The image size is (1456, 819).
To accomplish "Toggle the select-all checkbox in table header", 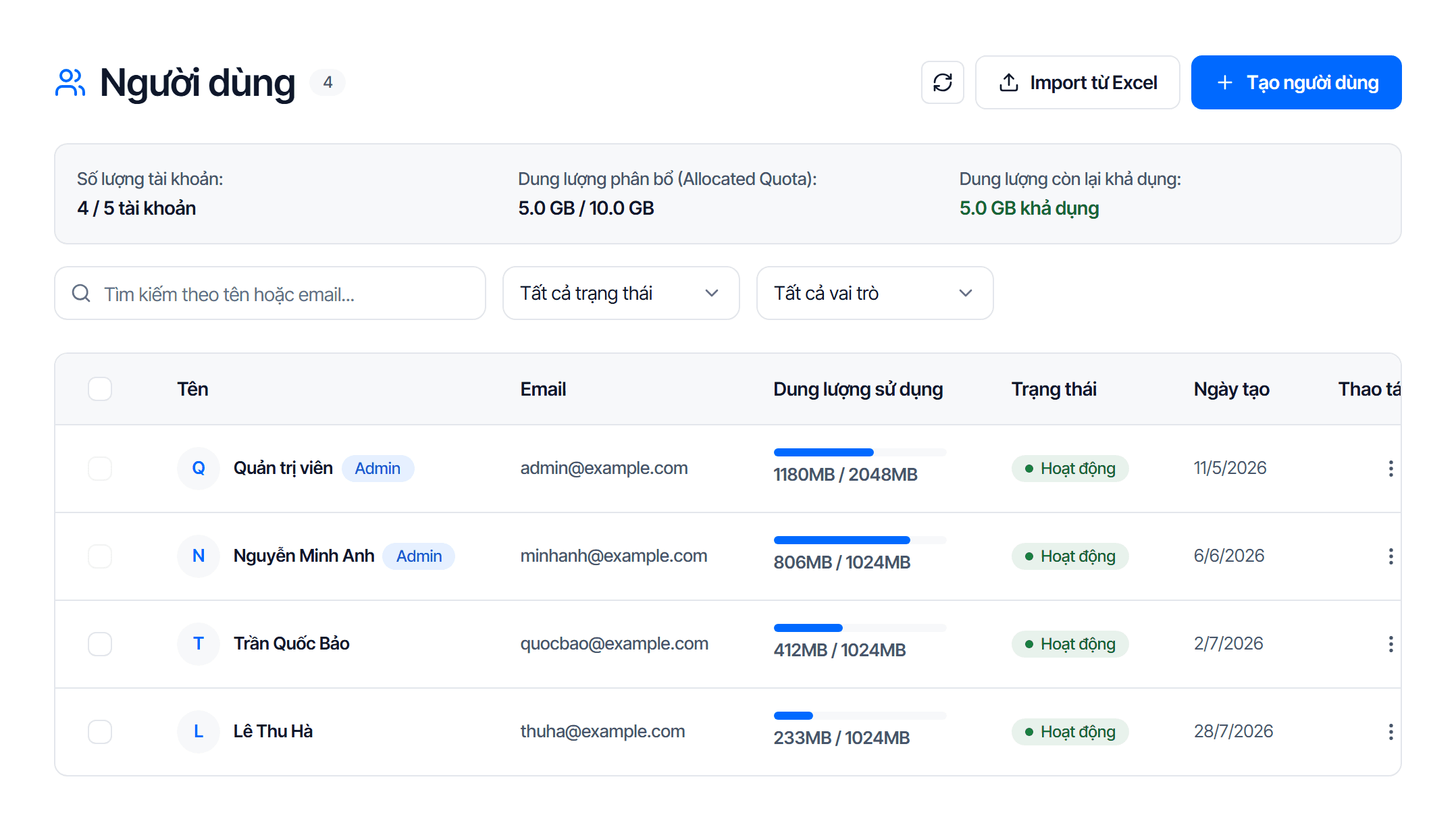I will click(100, 389).
